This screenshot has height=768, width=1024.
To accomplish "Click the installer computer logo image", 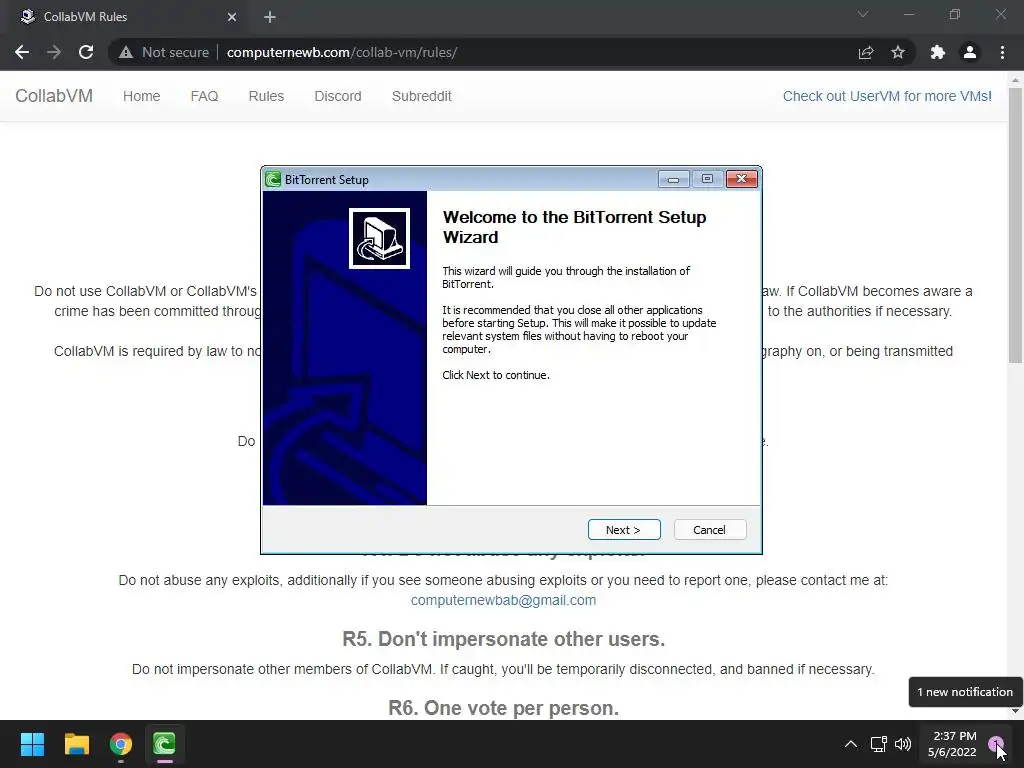I will click(379, 238).
